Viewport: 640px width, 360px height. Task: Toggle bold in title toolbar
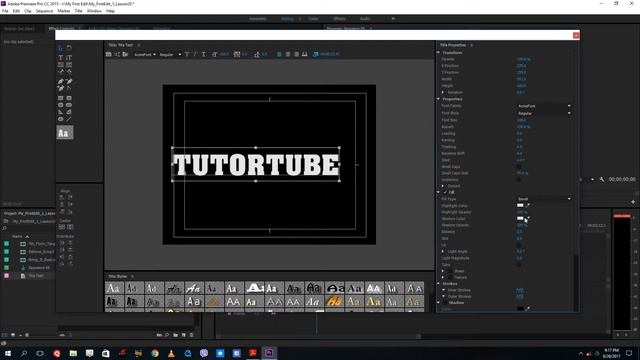click(187, 54)
